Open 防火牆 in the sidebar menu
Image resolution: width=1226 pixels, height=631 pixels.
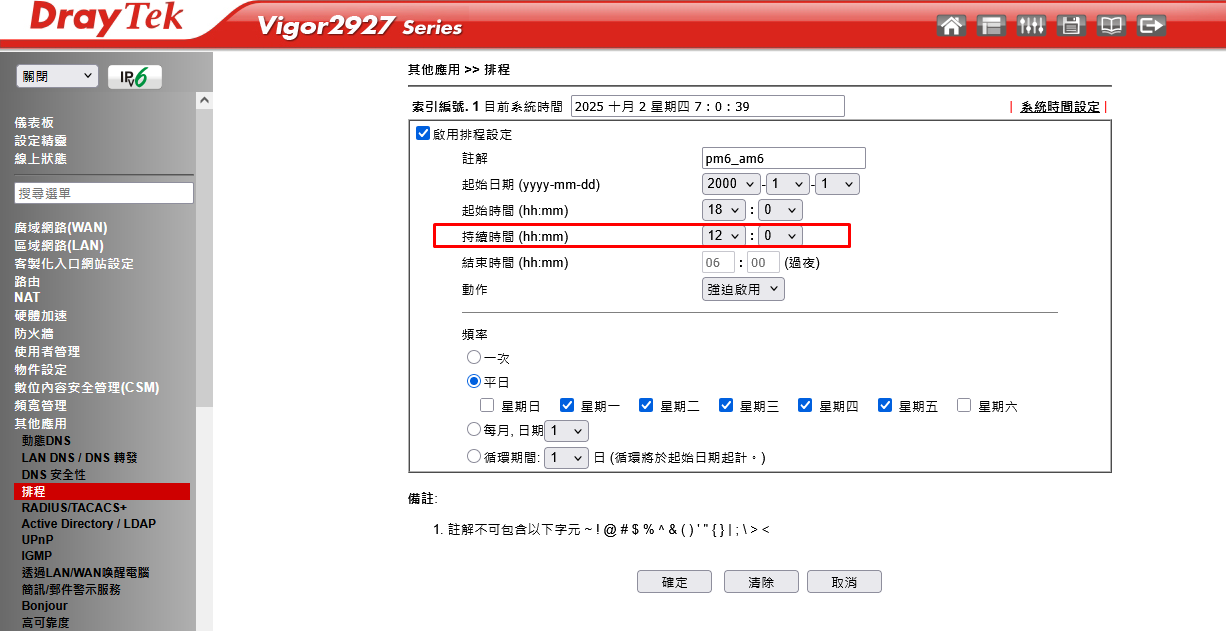click(34, 334)
